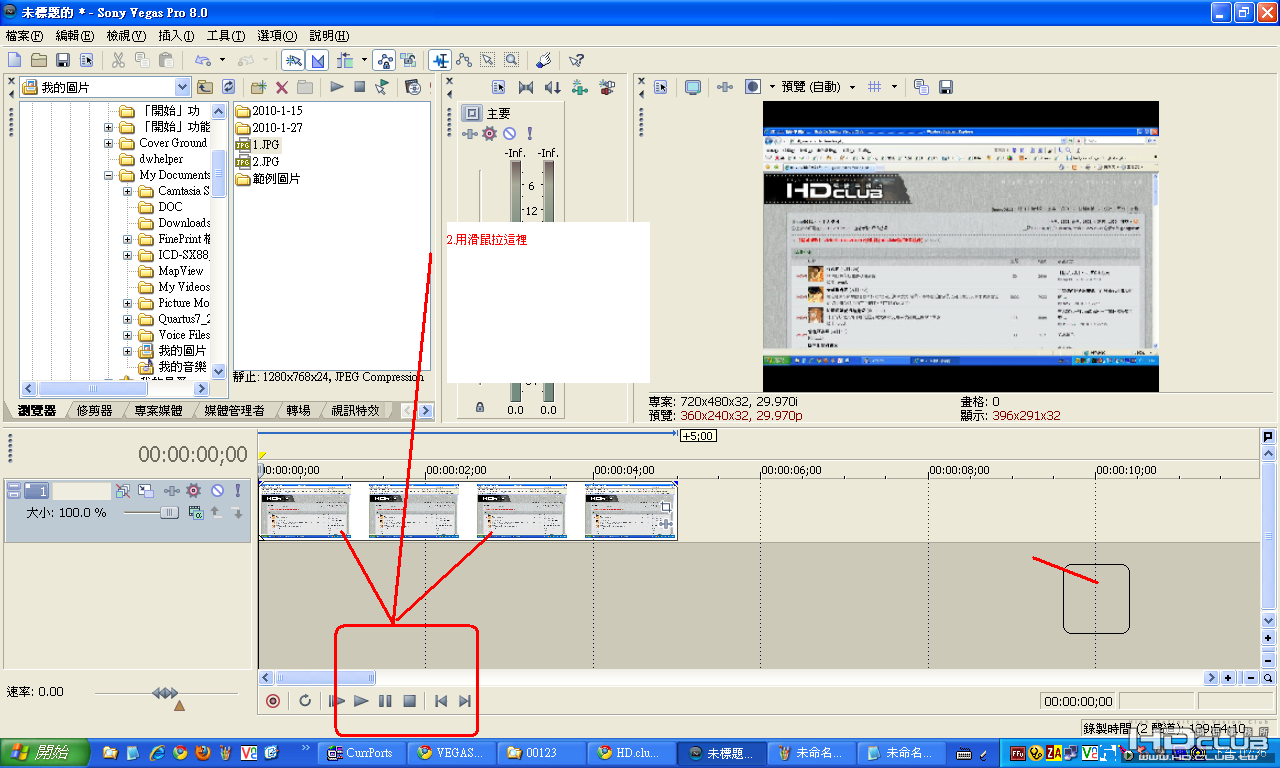Open the 檔案 menu
Viewport: 1280px width, 768px height.
coord(25,36)
